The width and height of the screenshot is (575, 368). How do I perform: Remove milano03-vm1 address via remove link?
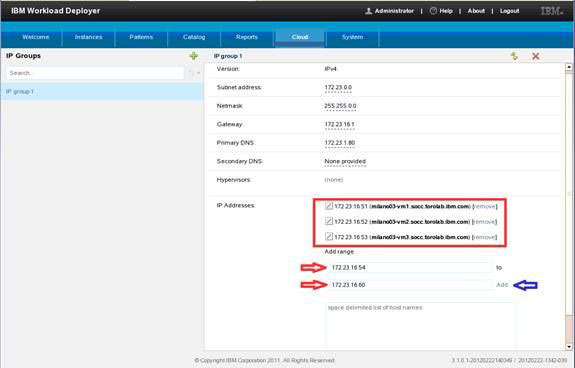485,206
